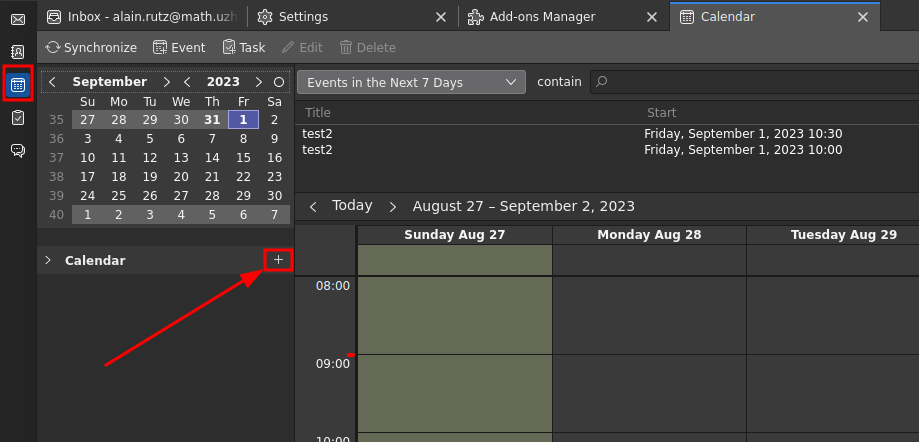Go to previous month in mini calendar
Viewport: 919px width, 442px height.
[x=53, y=82]
